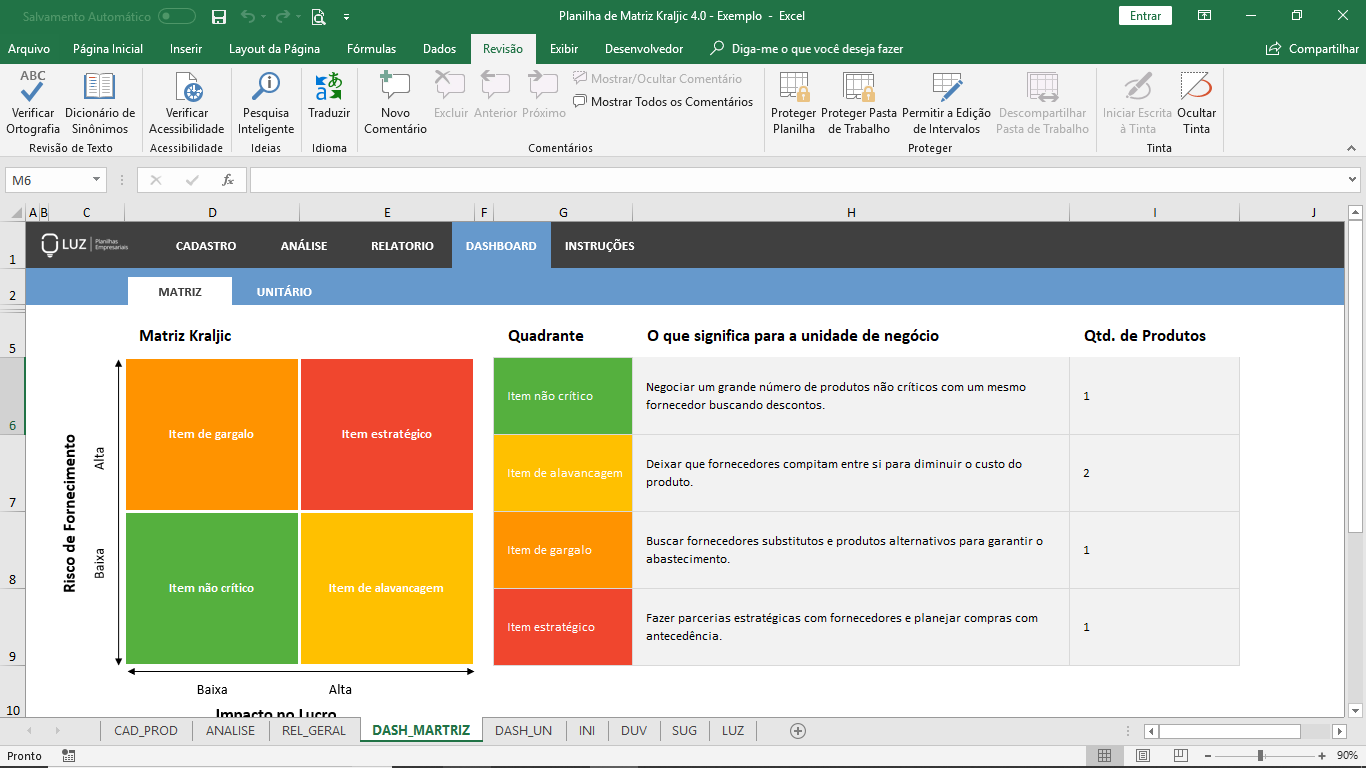Open the Quick Access Toolbar customize menu
The width and height of the screenshot is (1366, 768).
[347, 16]
